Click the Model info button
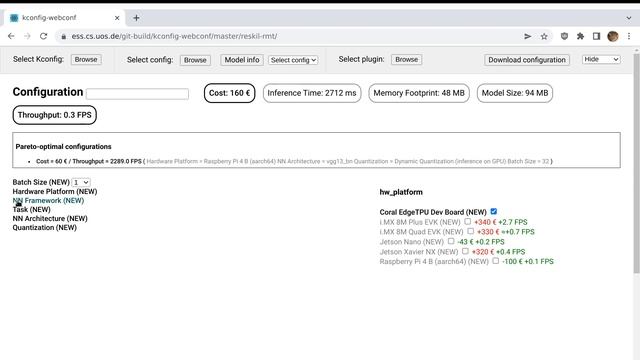 242,60
